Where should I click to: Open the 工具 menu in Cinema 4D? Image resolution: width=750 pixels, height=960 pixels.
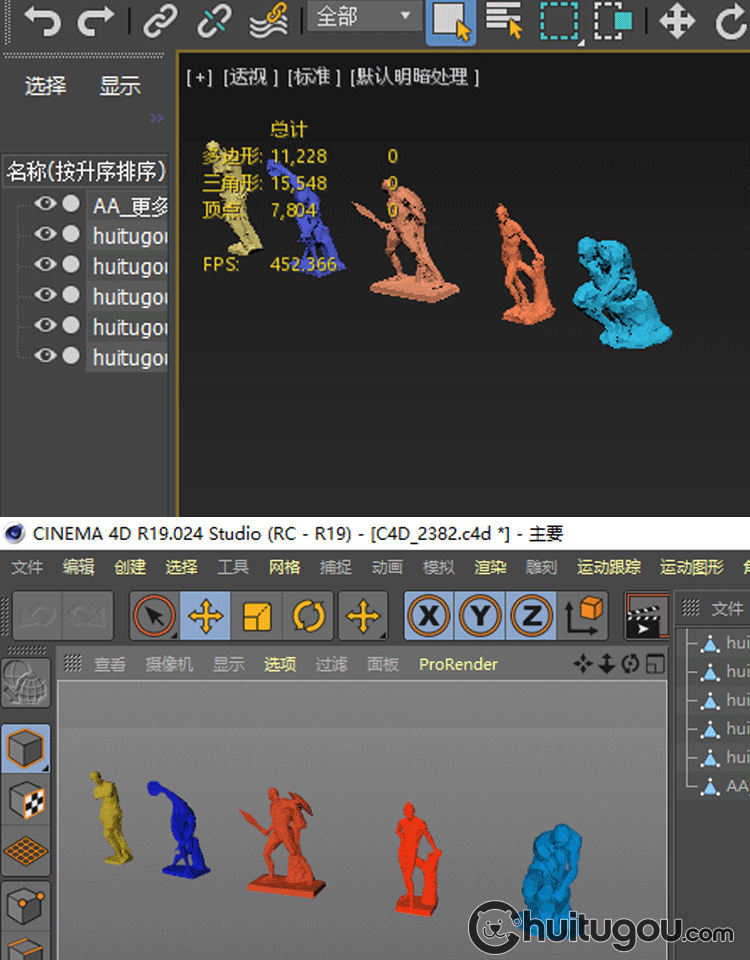click(x=233, y=567)
